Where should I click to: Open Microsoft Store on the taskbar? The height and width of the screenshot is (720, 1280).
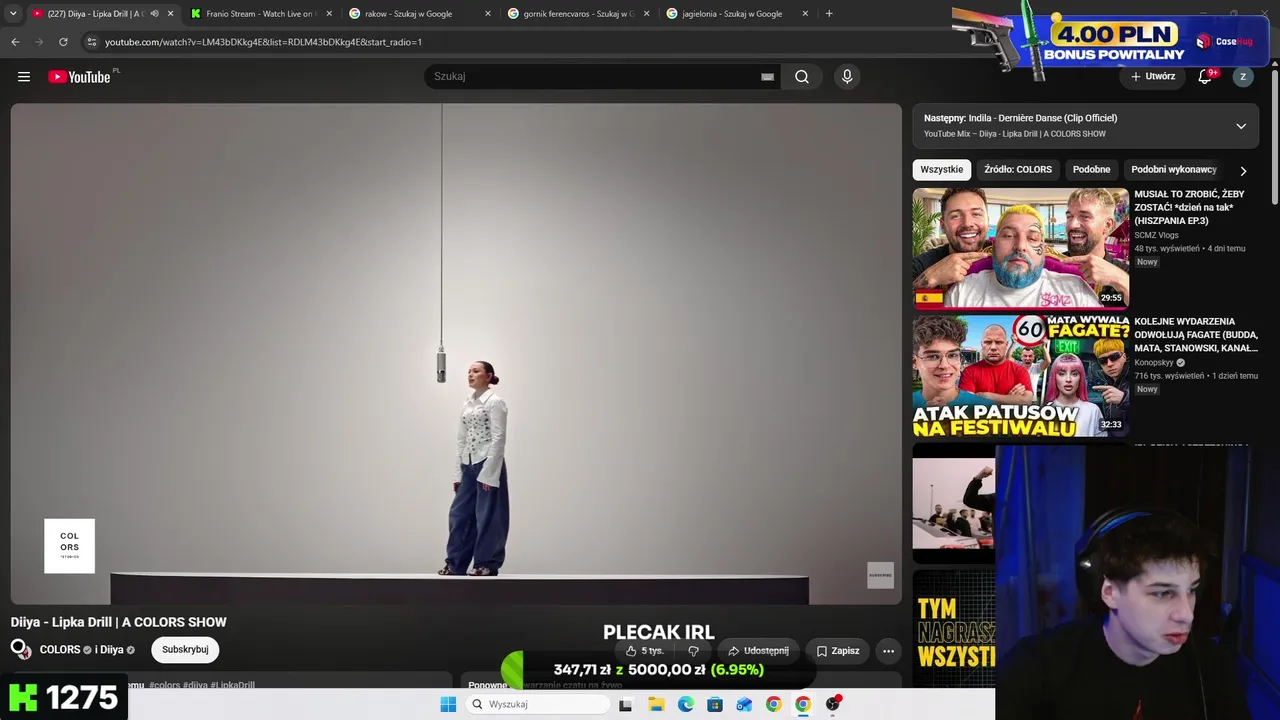(x=715, y=704)
